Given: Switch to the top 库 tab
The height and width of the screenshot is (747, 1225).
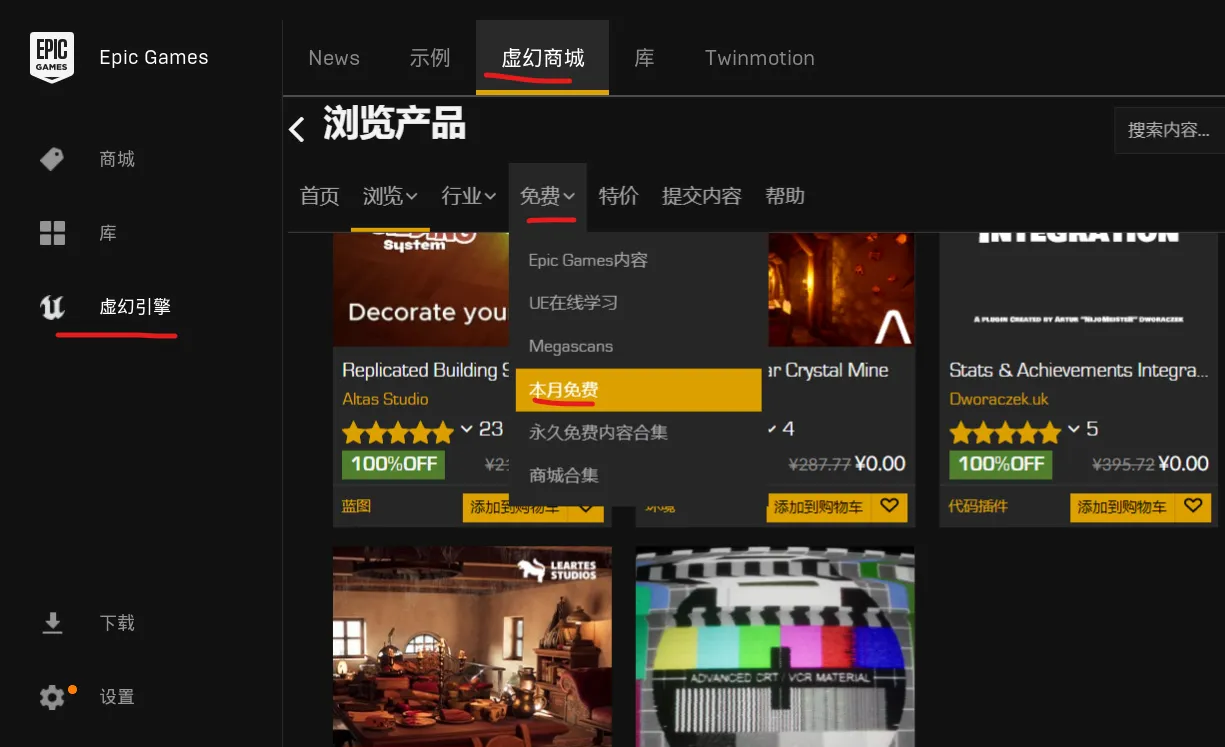Looking at the screenshot, I should 645,58.
